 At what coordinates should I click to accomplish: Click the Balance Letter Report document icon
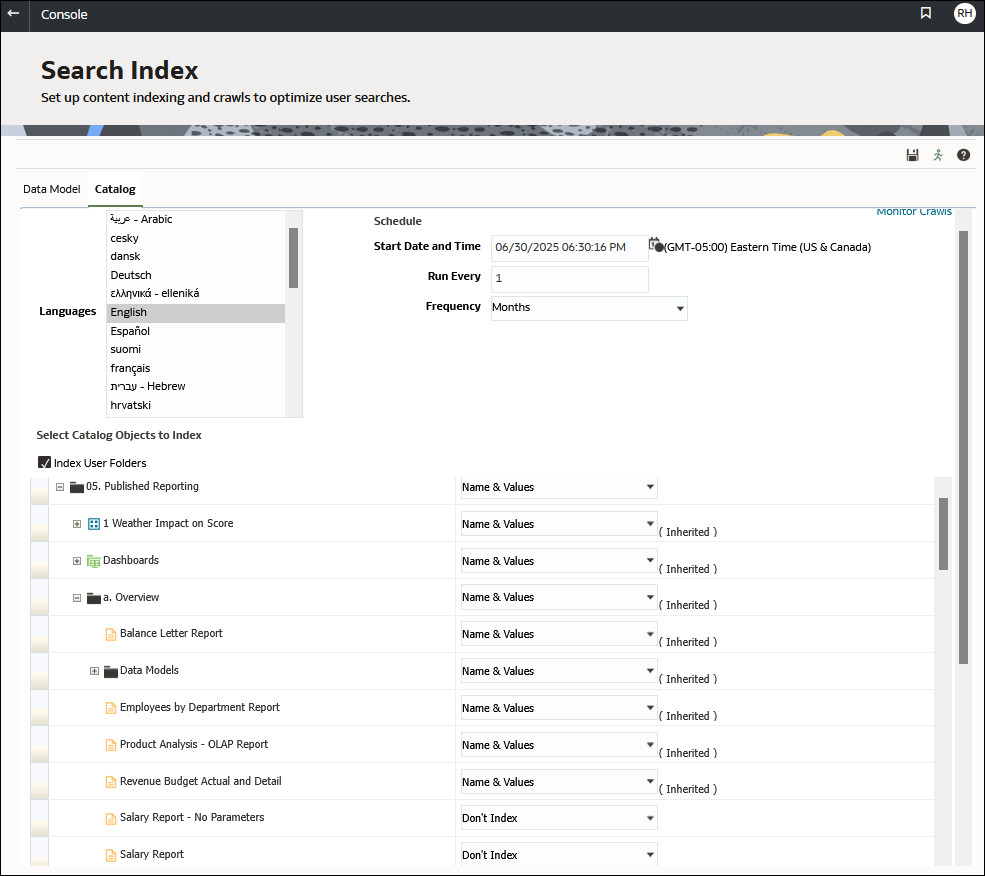click(110, 633)
